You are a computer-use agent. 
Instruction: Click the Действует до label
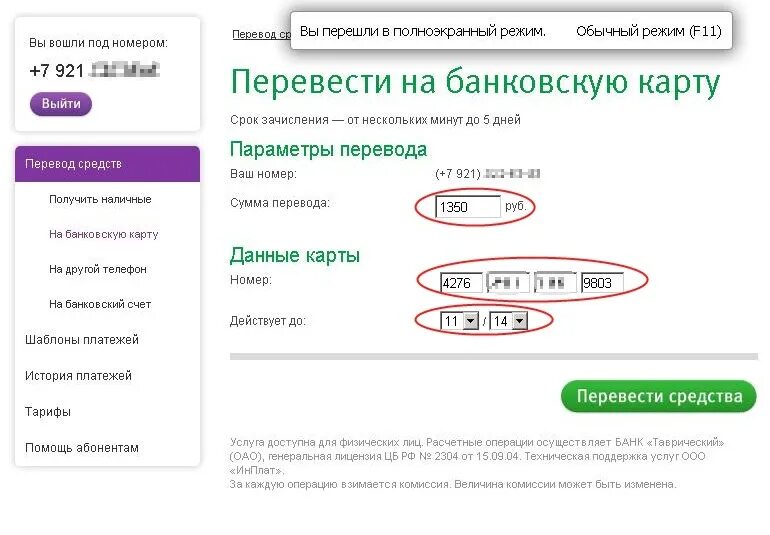pos(268,321)
